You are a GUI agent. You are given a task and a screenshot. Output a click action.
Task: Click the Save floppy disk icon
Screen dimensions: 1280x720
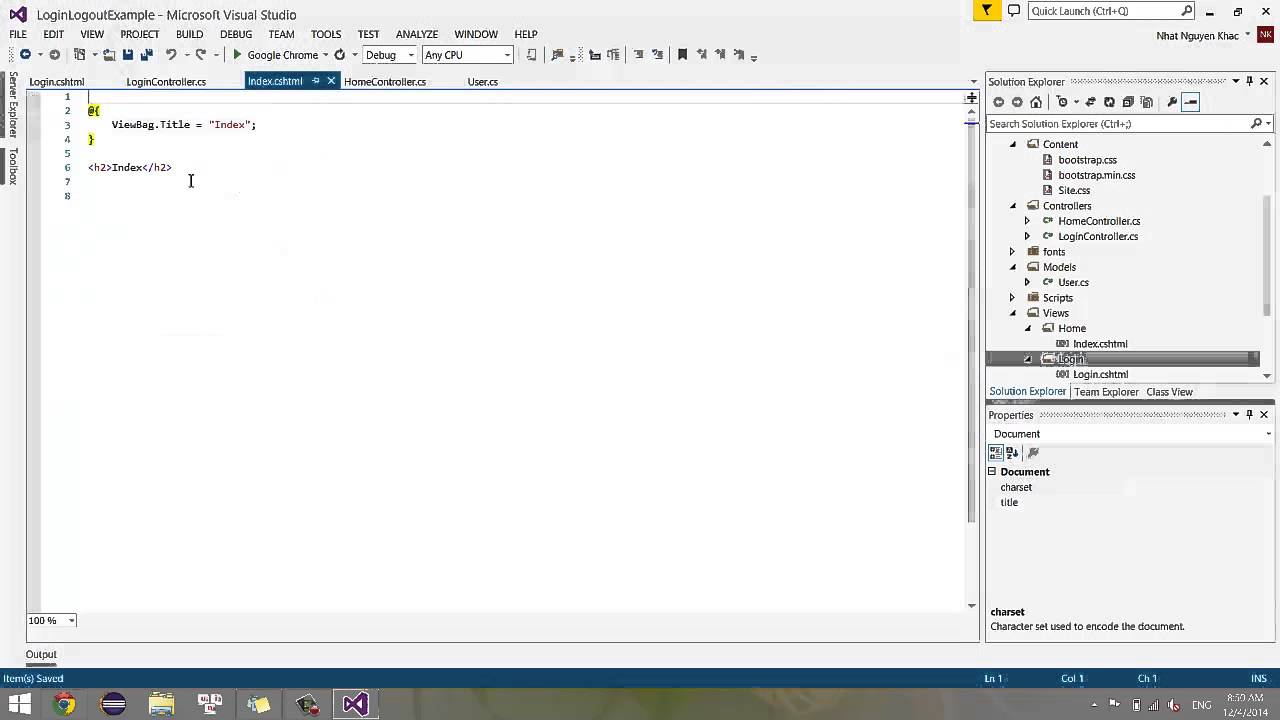coord(127,55)
